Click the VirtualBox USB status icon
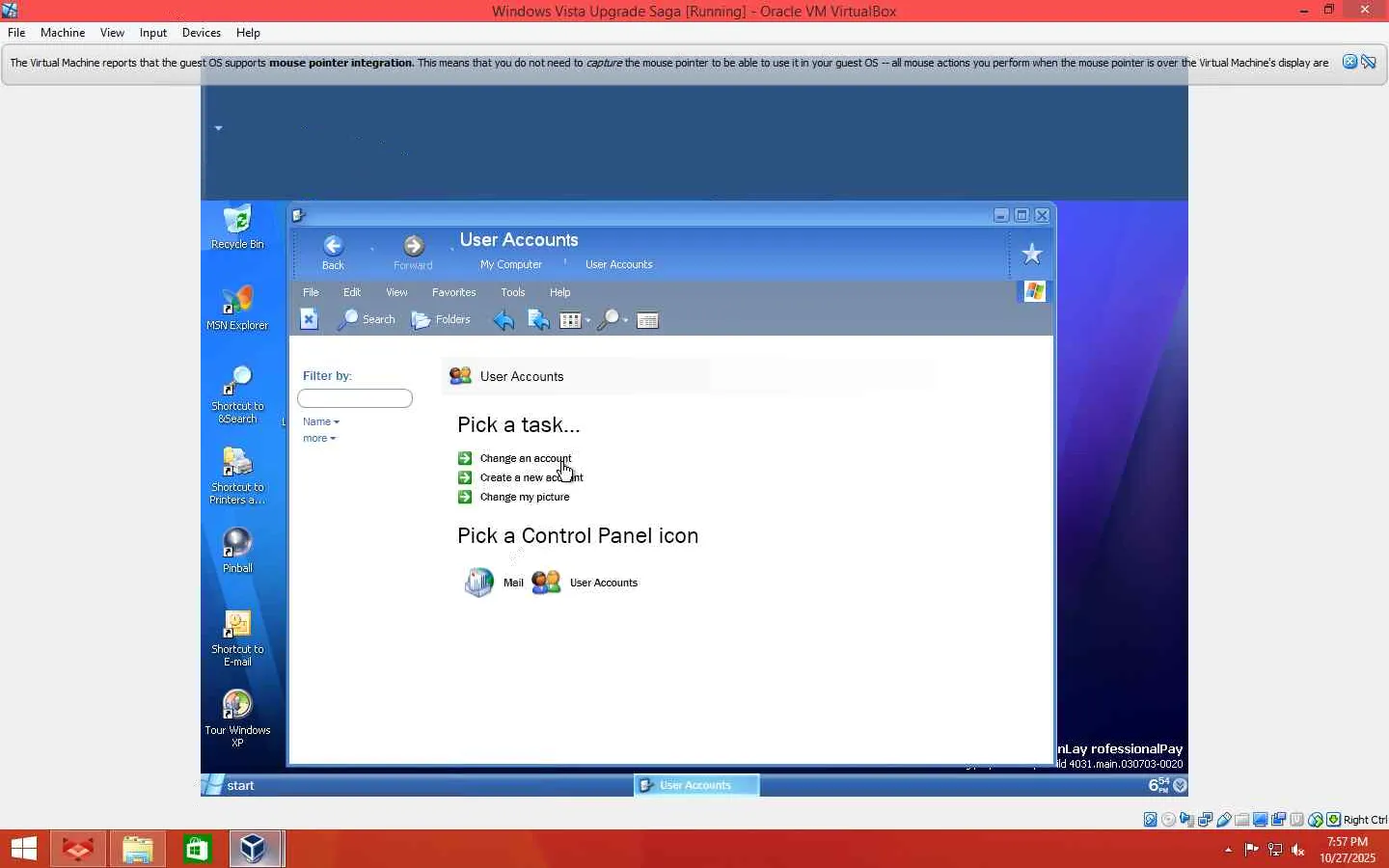1389x868 pixels. [1224, 820]
